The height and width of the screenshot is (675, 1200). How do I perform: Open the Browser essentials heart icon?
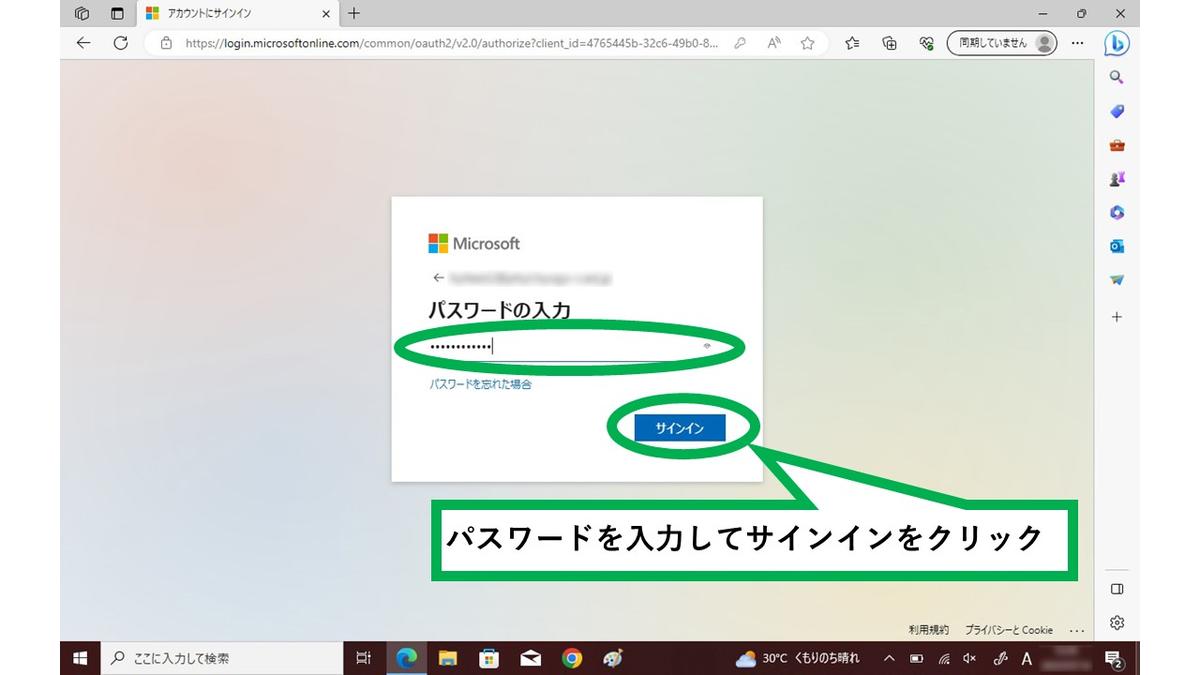pos(926,43)
